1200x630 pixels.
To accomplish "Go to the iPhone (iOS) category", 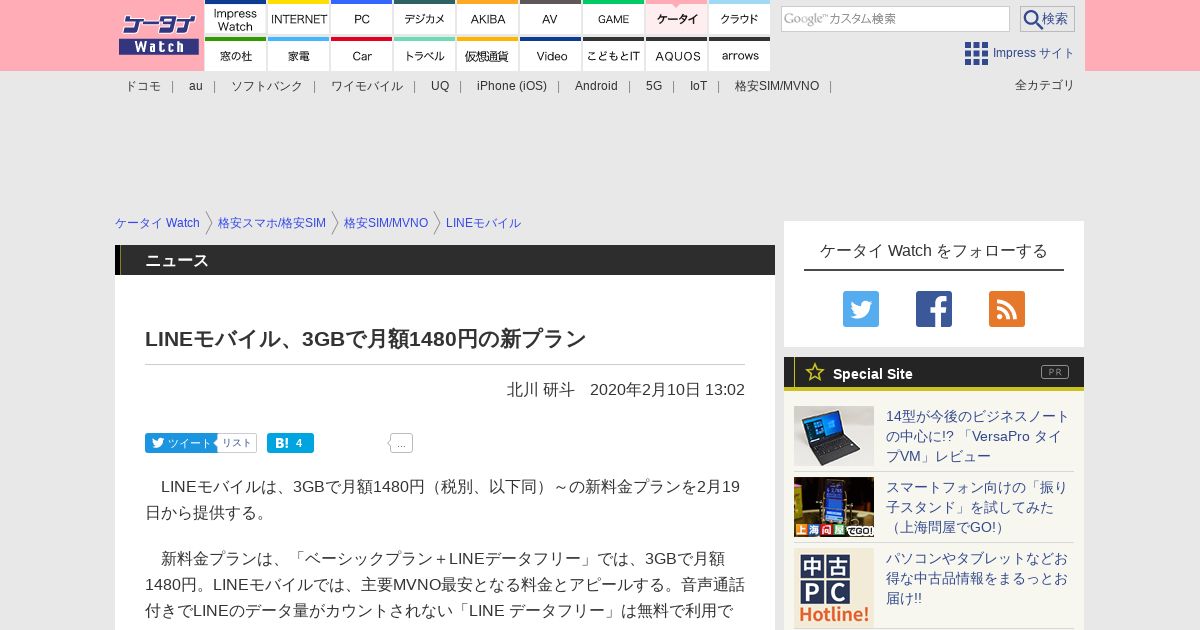I will 512,86.
